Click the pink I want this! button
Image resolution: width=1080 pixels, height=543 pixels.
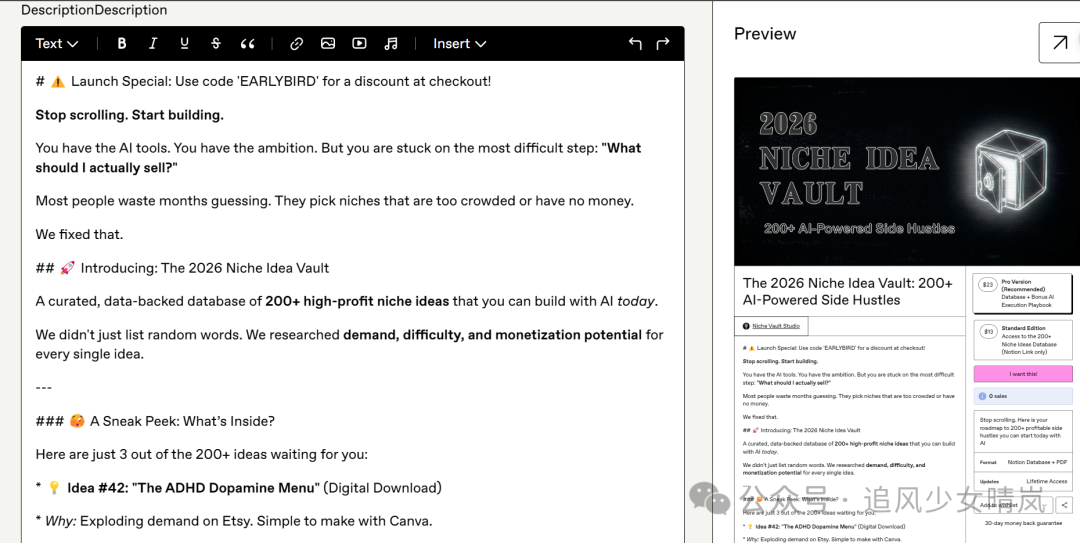tap(1023, 374)
